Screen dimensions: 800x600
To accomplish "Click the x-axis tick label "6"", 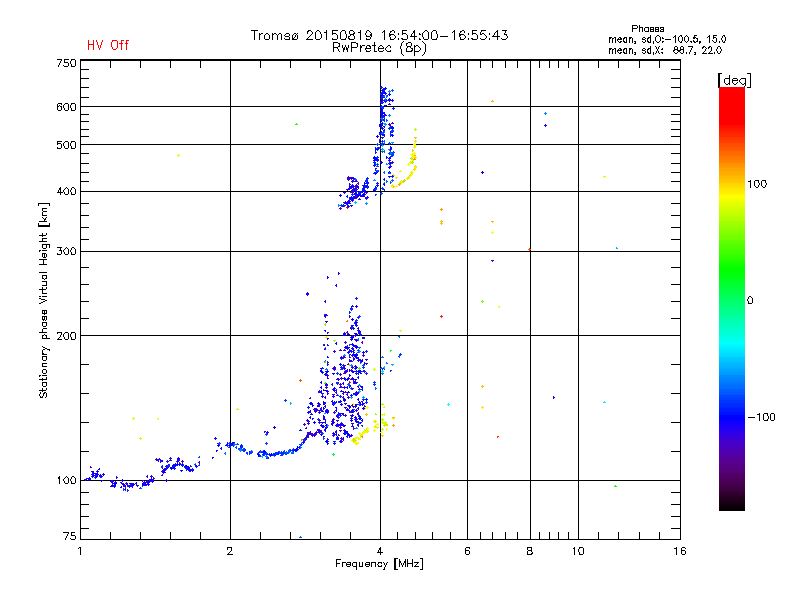I will coord(467,551).
